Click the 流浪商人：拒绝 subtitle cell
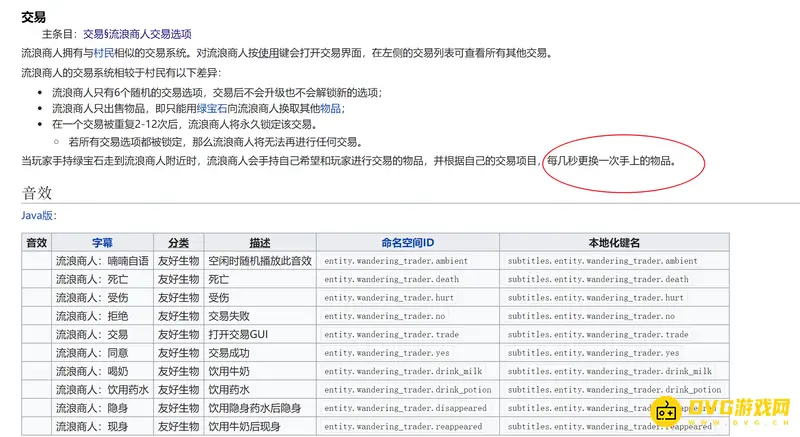Viewport: 800px width, 437px height. pos(92,316)
